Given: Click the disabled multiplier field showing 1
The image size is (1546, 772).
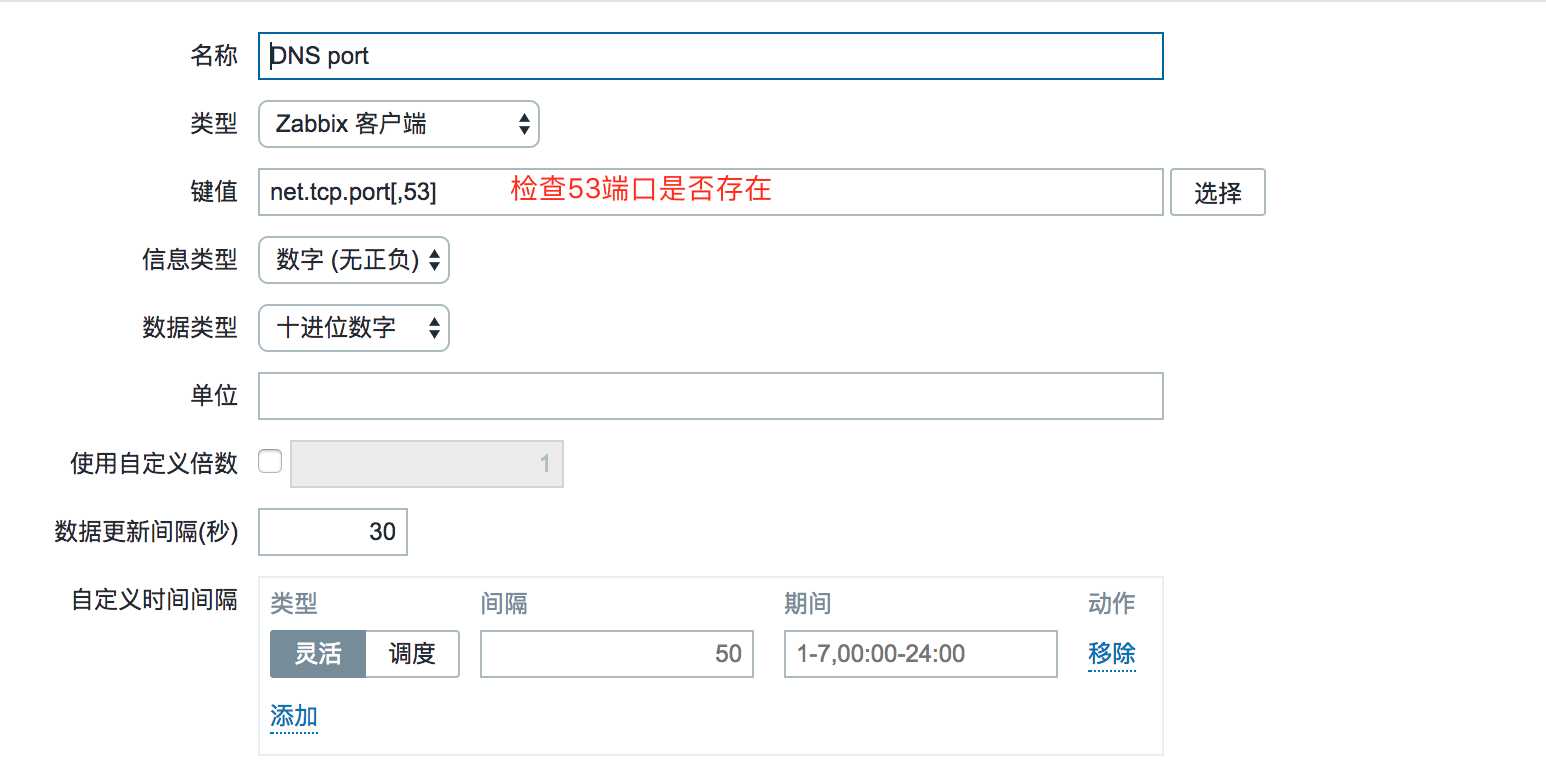Looking at the screenshot, I should [x=426, y=464].
